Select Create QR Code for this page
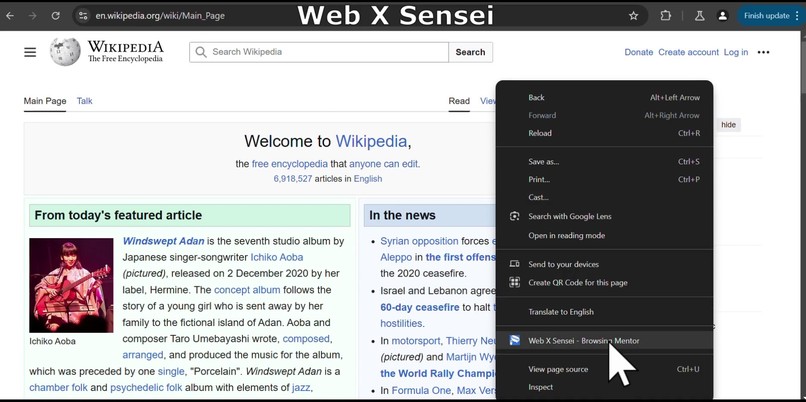Screen dimensions: 806x402 (x=604, y=283)
